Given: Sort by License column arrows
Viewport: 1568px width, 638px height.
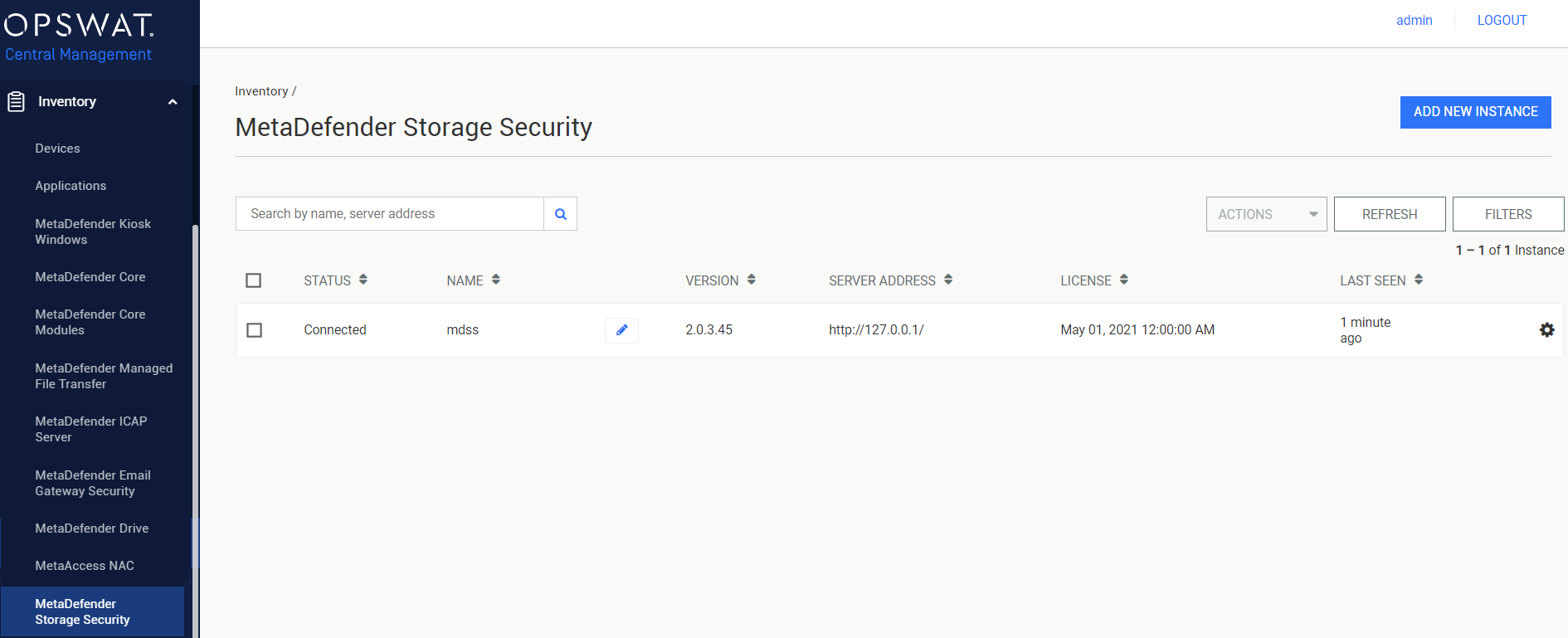Looking at the screenshot, I should coord(1124,280).
